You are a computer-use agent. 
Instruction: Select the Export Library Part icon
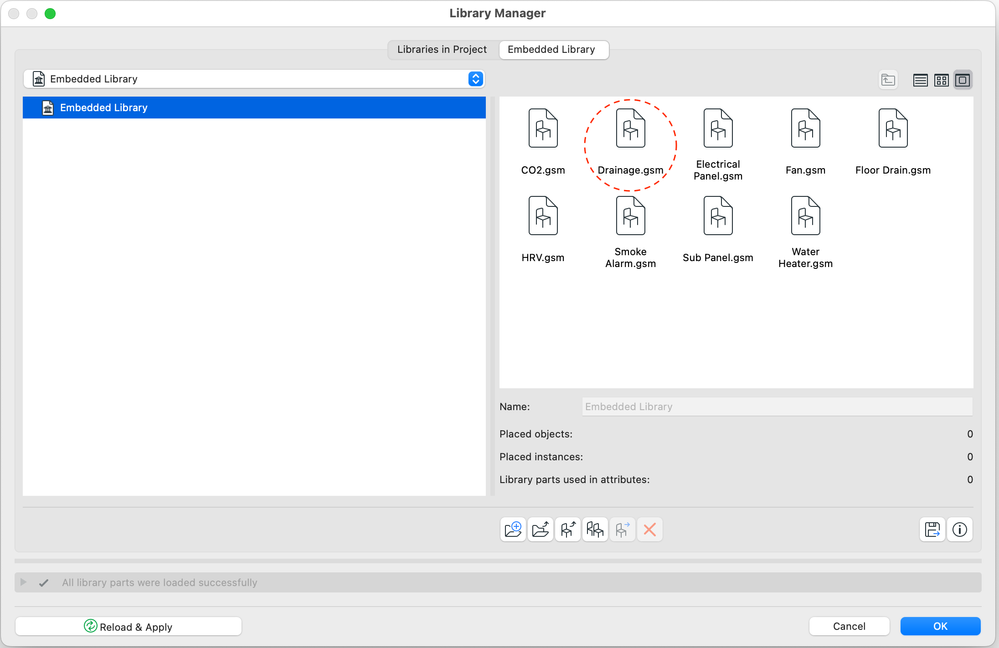(x=567, y=529)
